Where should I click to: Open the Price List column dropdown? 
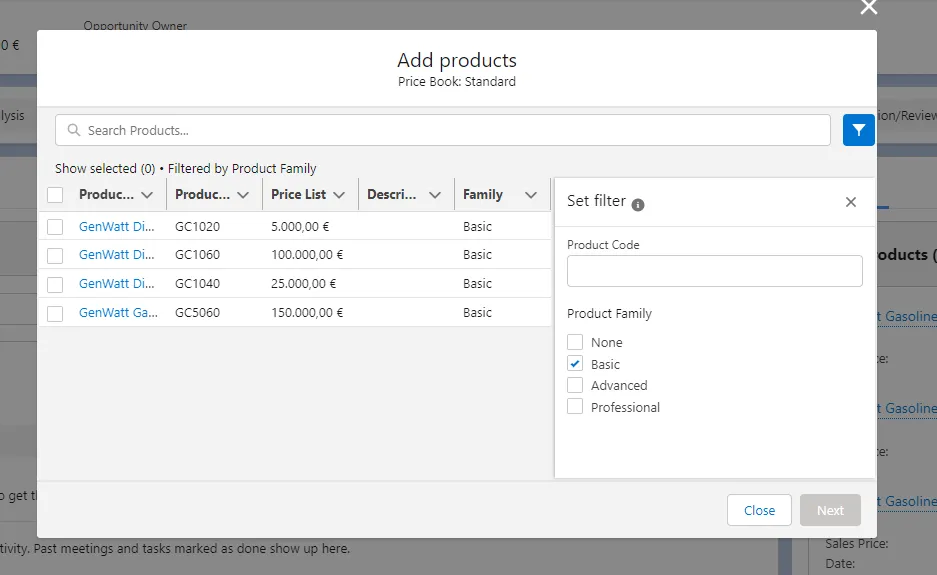339,195
